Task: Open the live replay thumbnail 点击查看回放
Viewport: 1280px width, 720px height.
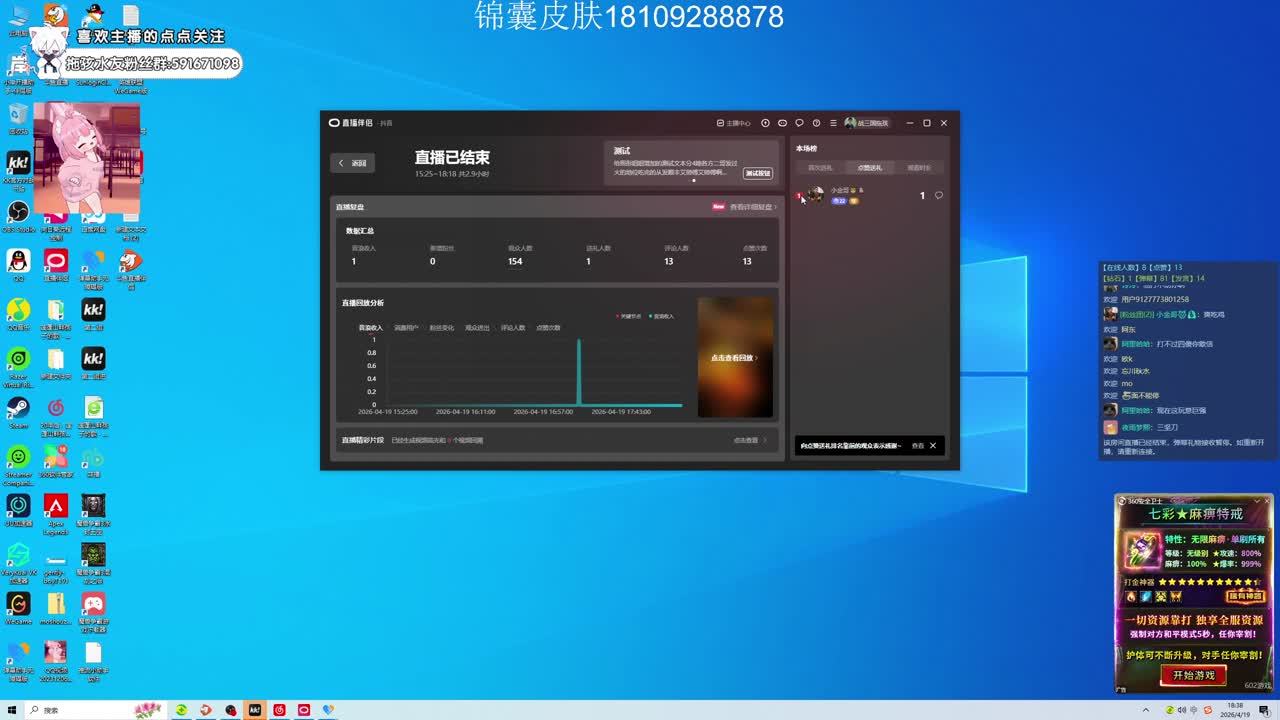Action: [735, 357]
